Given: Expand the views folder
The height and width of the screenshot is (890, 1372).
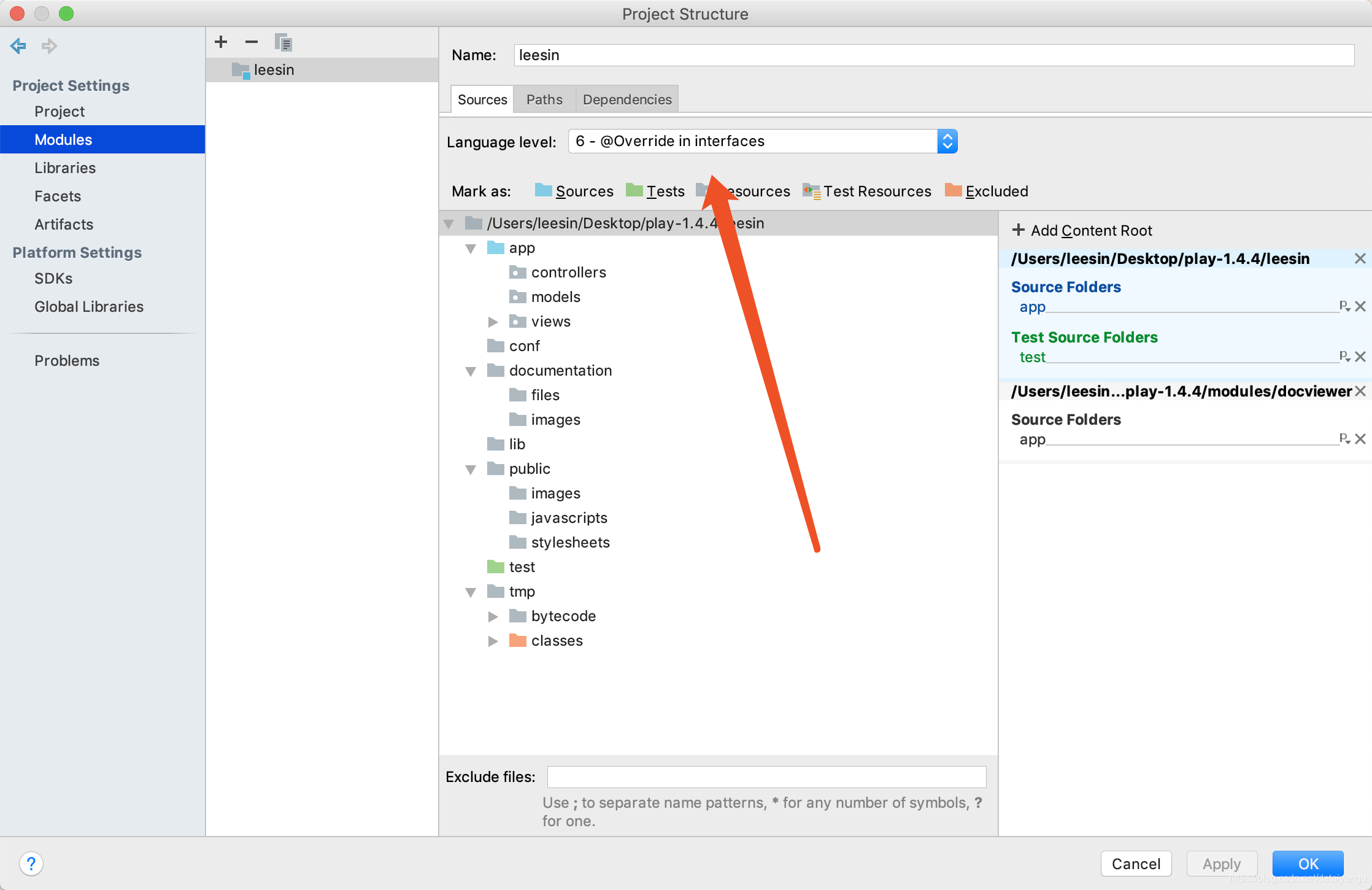Looking at the screenshot, I should click(493, 322).
